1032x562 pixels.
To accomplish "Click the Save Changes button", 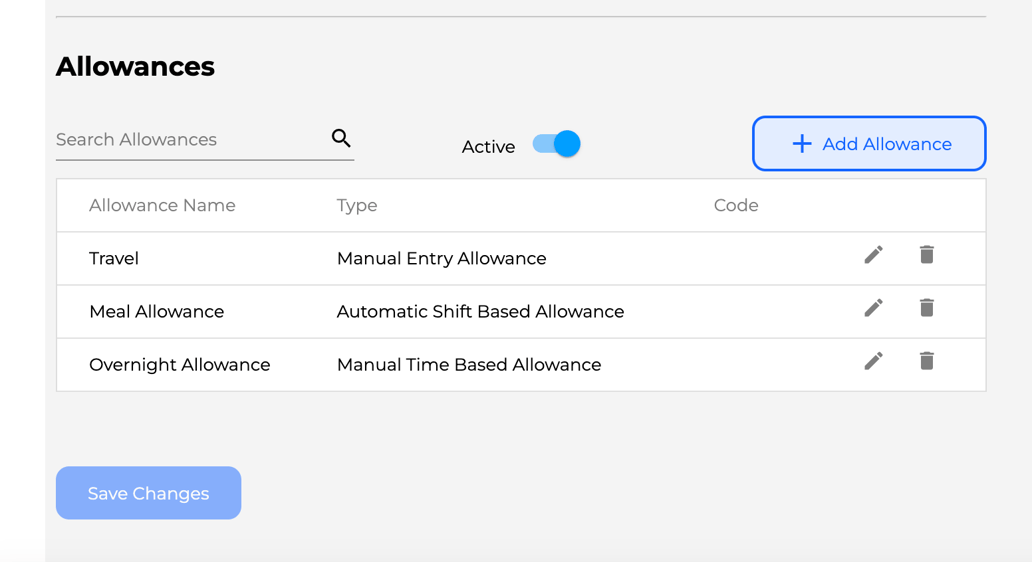I will pyautogui.click(x=148, y=493).
